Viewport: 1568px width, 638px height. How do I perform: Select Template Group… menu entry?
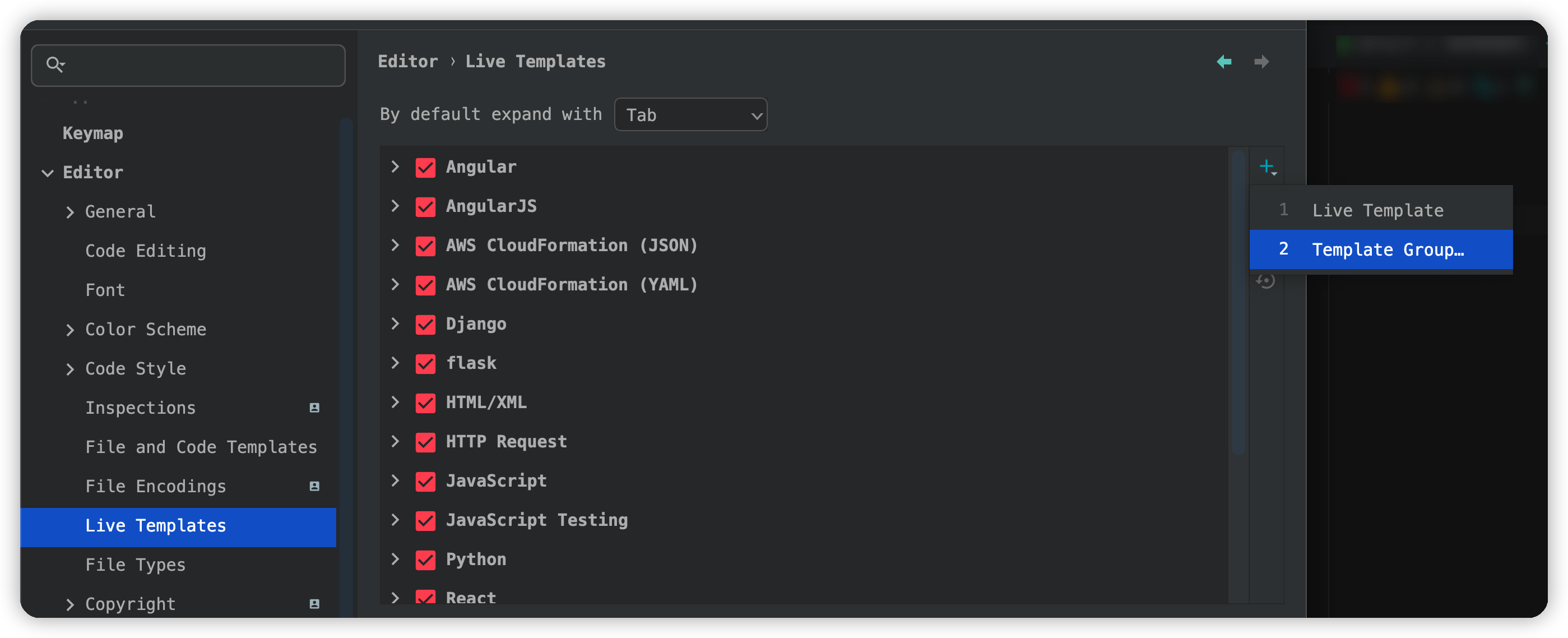pyautogui.click(x=1387, y=249)
